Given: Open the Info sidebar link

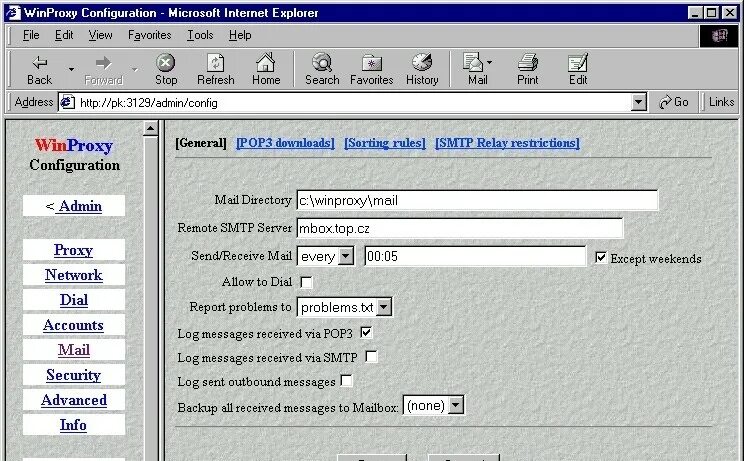Looking at the screenshot, I should coord(74,425).
